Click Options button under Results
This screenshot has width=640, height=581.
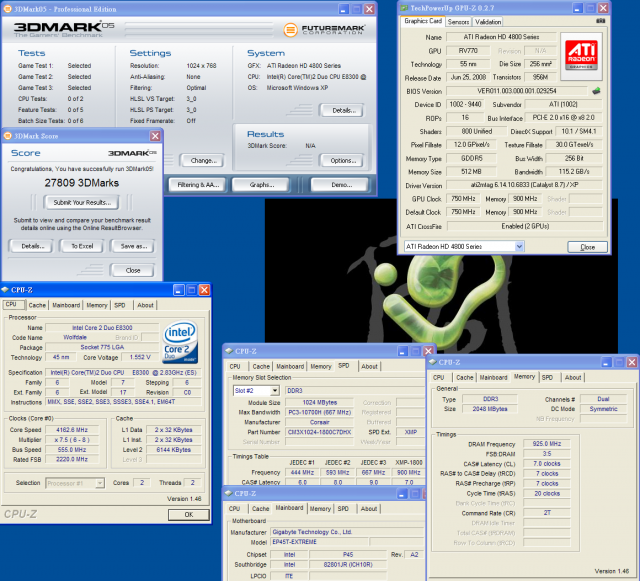click(342, 160)
